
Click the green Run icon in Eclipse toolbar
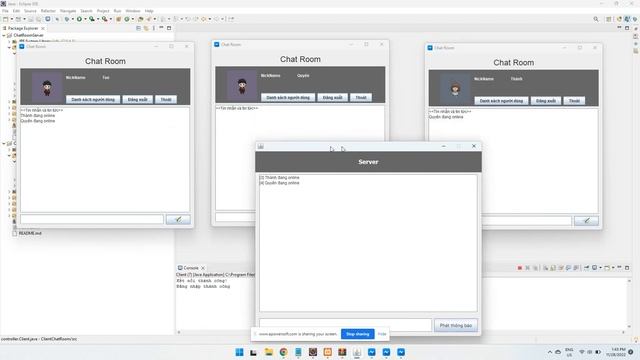[x=80, y=19]
